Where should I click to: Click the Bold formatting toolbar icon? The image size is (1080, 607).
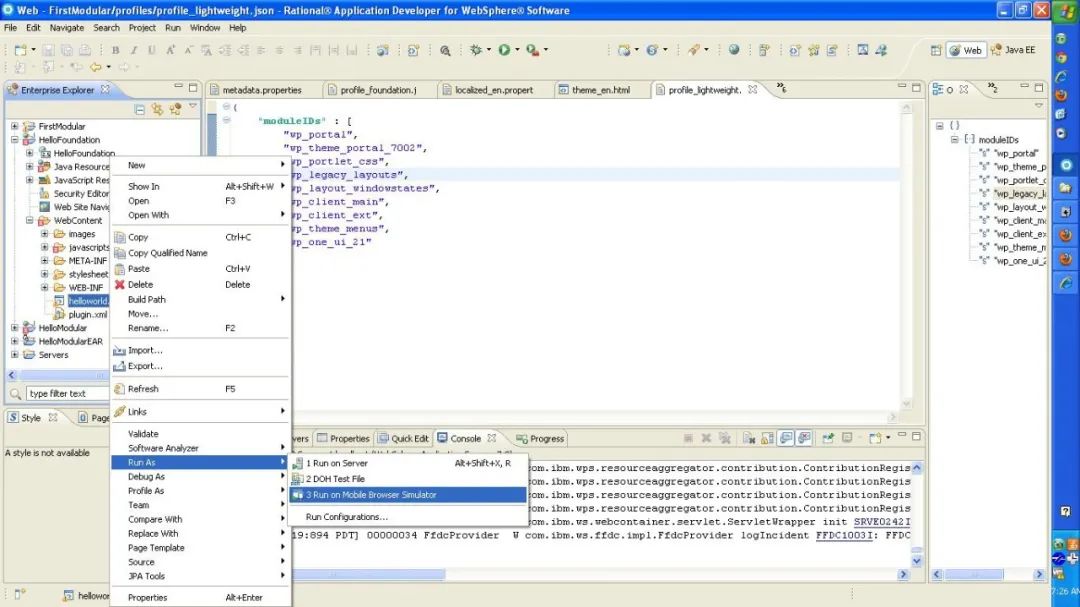(x=115, y=50)
